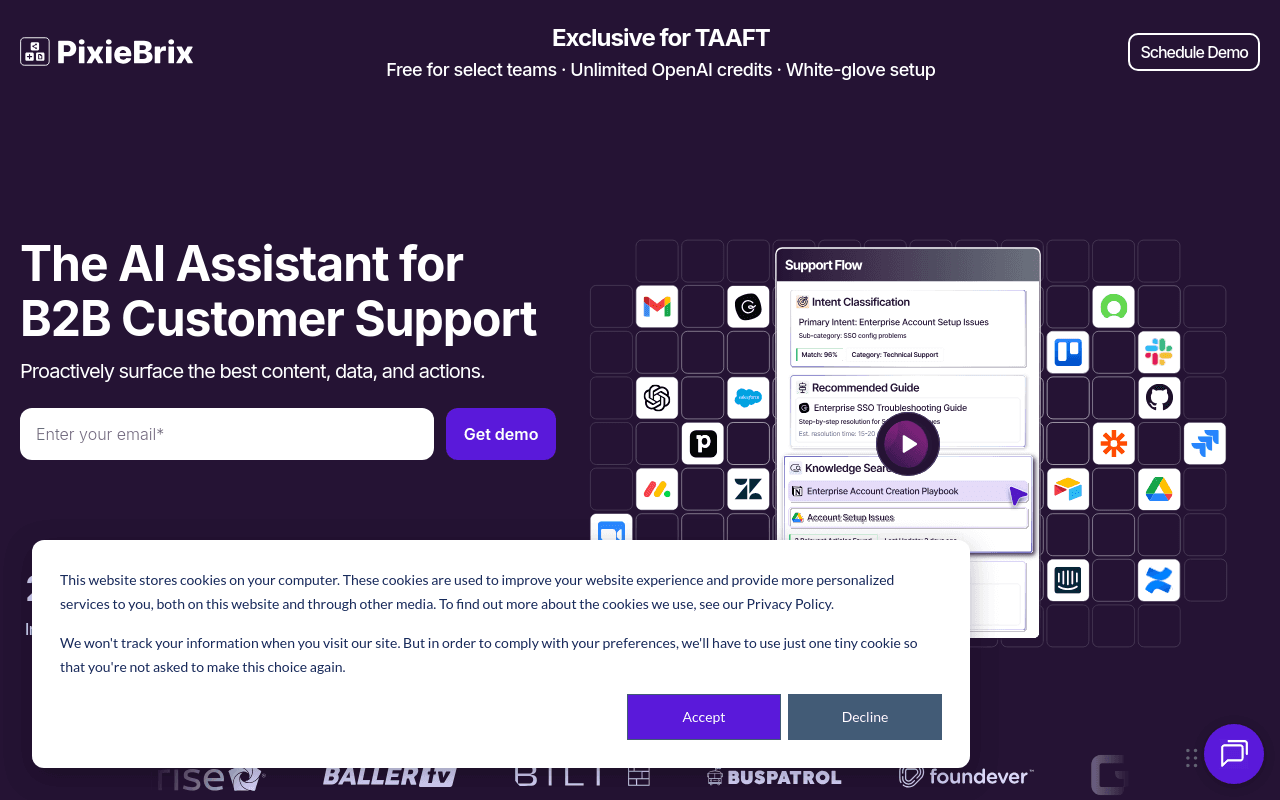Click the Slack integration icon
The height and width of the screenshot is (800, 1280).
coord(1159,353)
